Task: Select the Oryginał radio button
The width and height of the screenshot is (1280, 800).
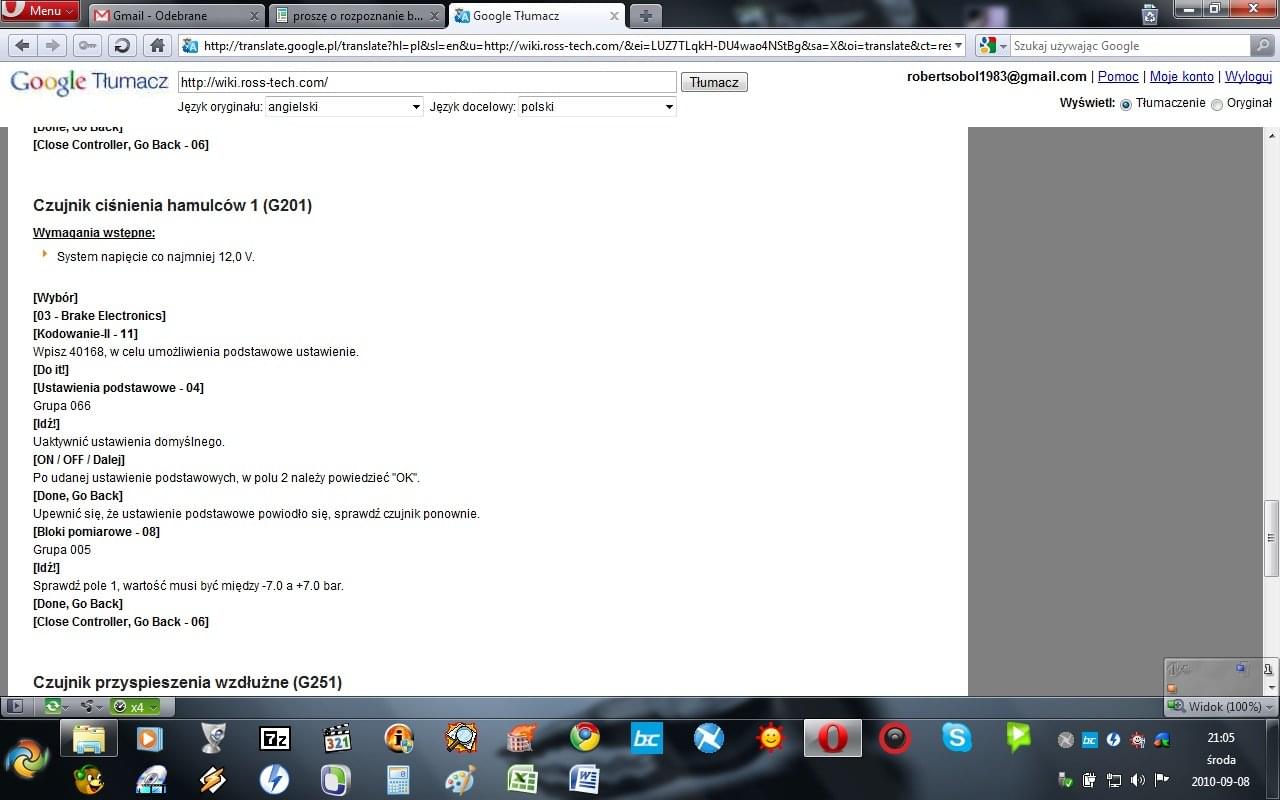Action: point(1217,104)
